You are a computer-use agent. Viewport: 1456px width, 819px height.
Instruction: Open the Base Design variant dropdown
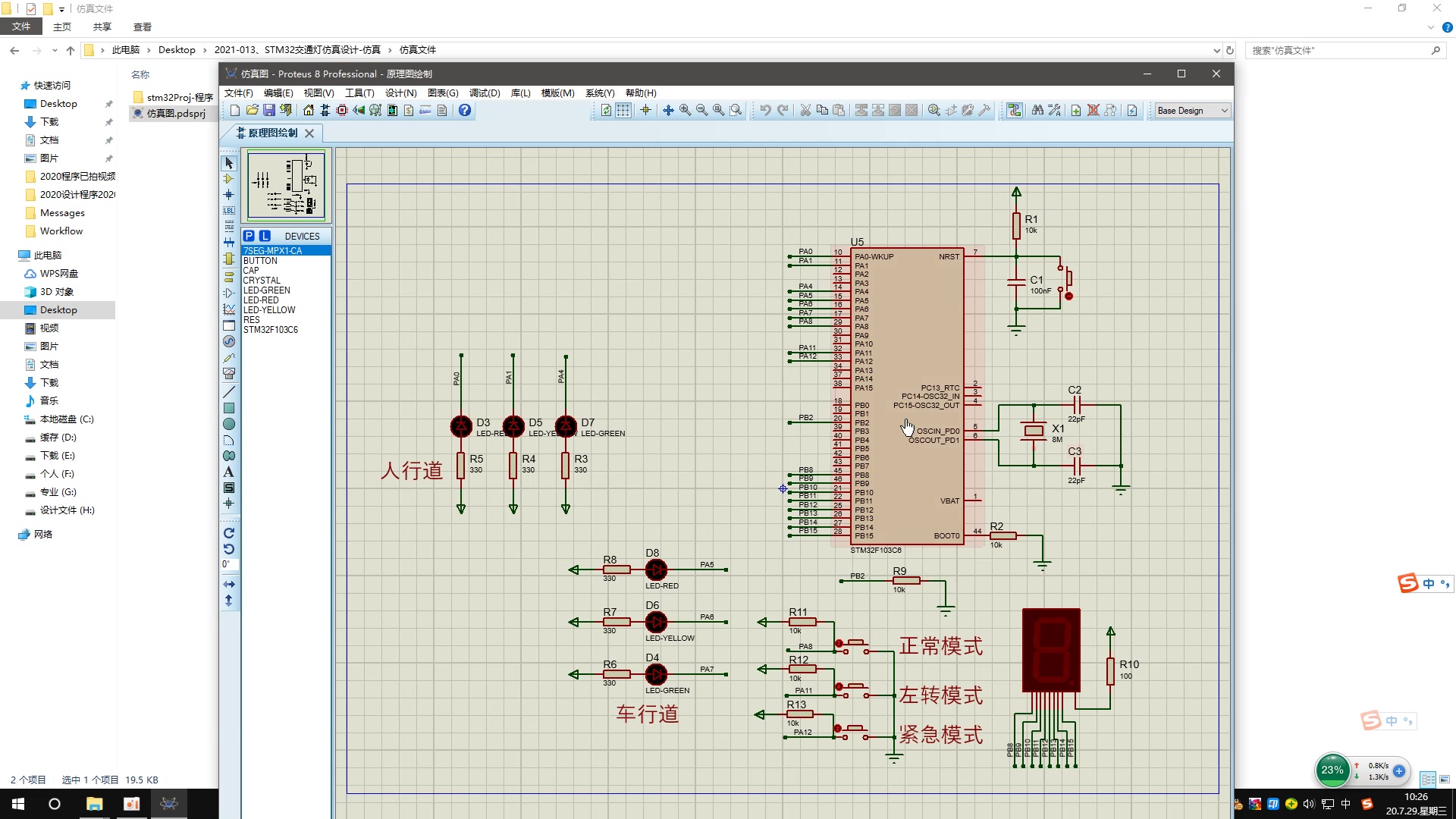[1223, 111]
